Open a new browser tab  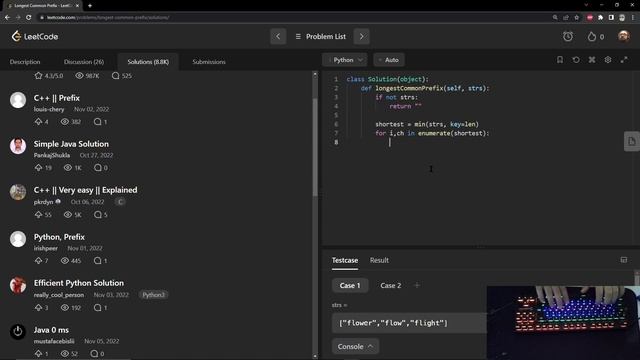[x=90, y=6]
